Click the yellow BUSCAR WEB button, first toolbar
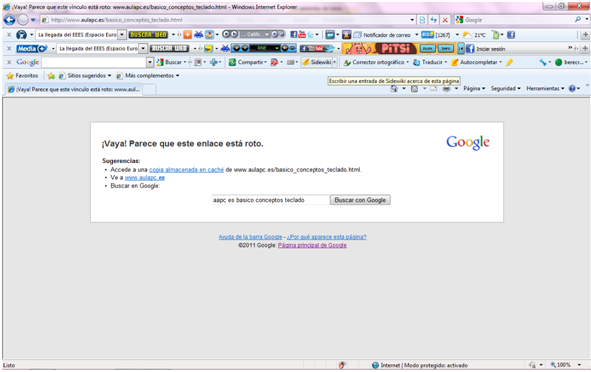 point(148,35)
